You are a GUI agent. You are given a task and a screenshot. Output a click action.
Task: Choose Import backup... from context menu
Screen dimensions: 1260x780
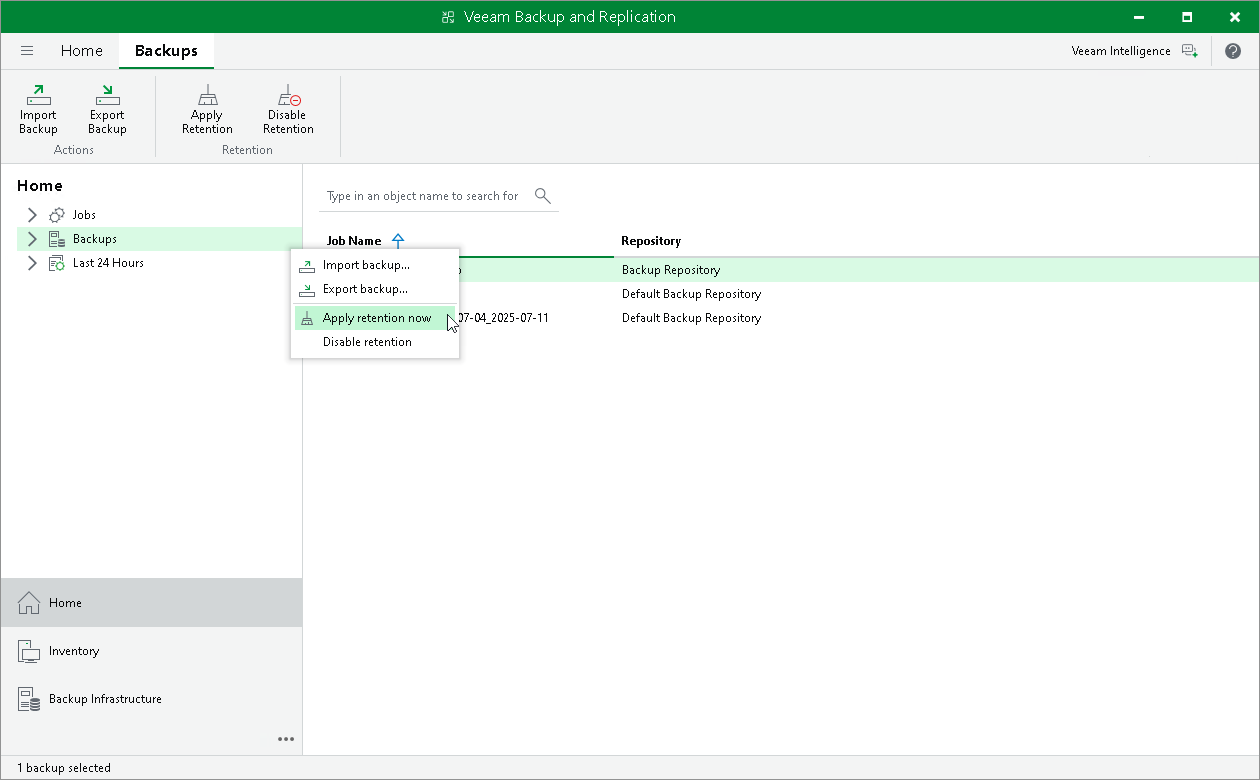click(x=375, y=266)
